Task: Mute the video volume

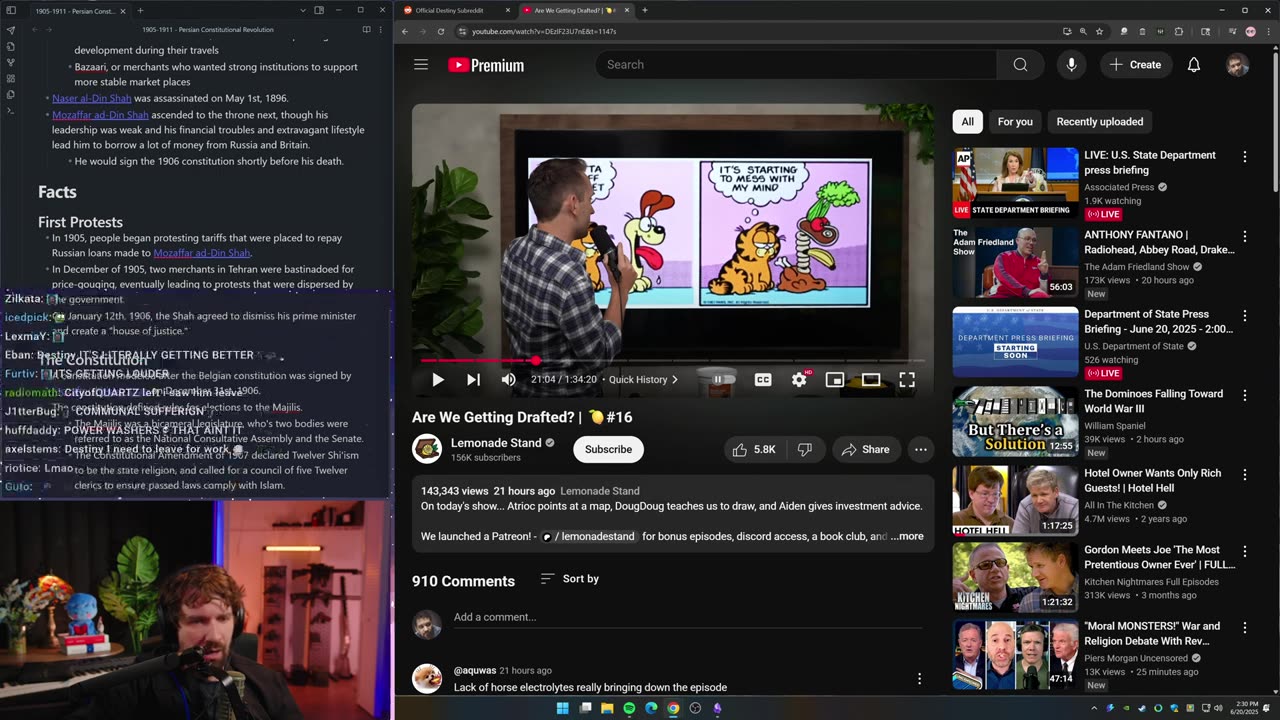Action: pyautogui.click(x=508, y=380)
